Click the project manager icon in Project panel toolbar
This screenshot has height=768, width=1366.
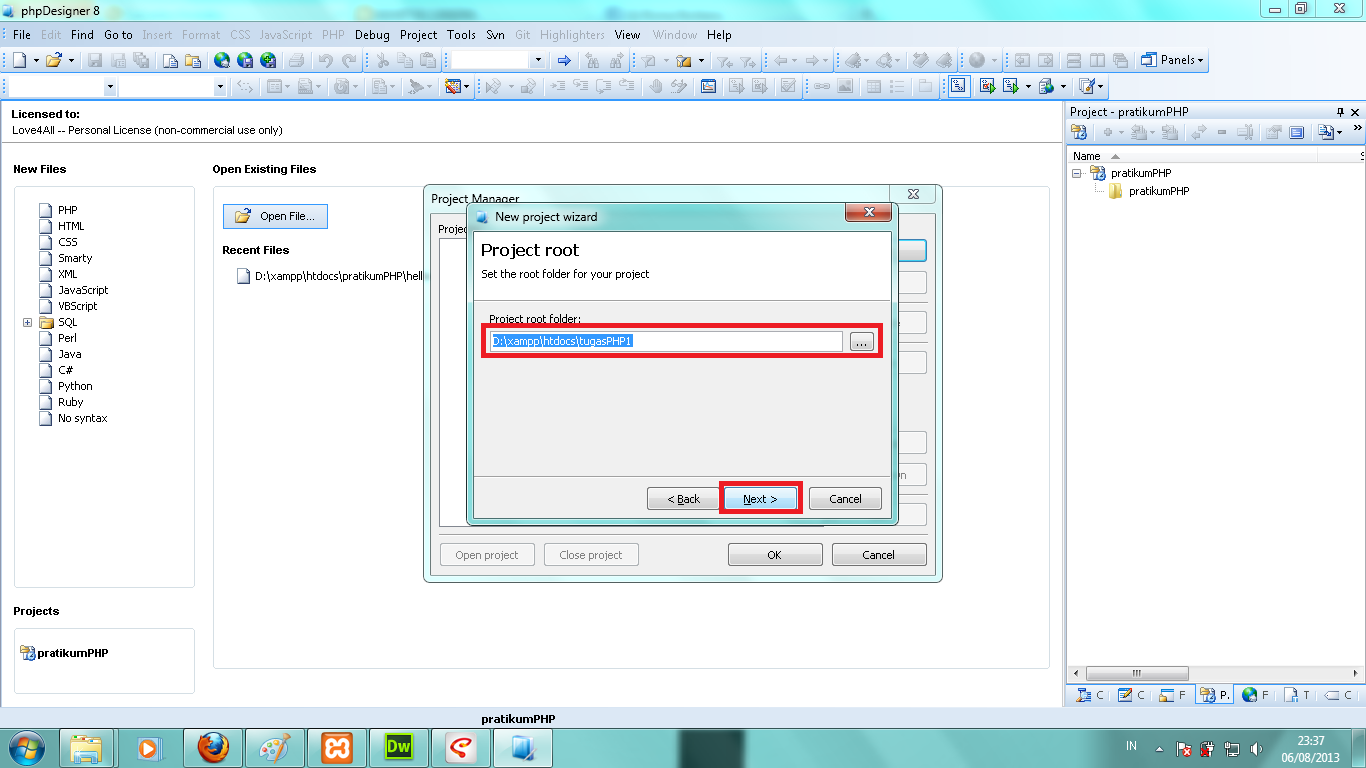1079,132
